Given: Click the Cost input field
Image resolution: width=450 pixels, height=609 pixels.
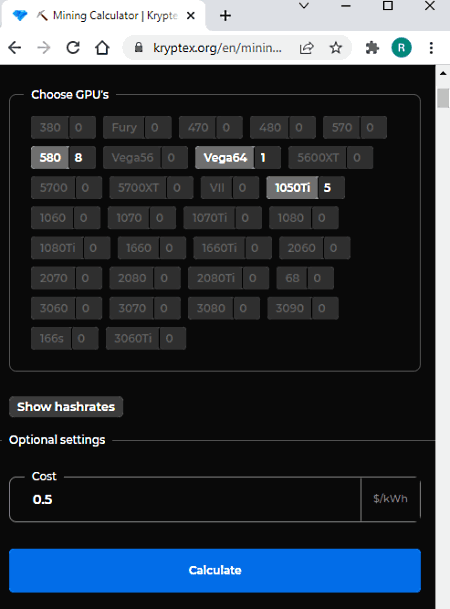Looking at the screenshot, I should point(185,499).
